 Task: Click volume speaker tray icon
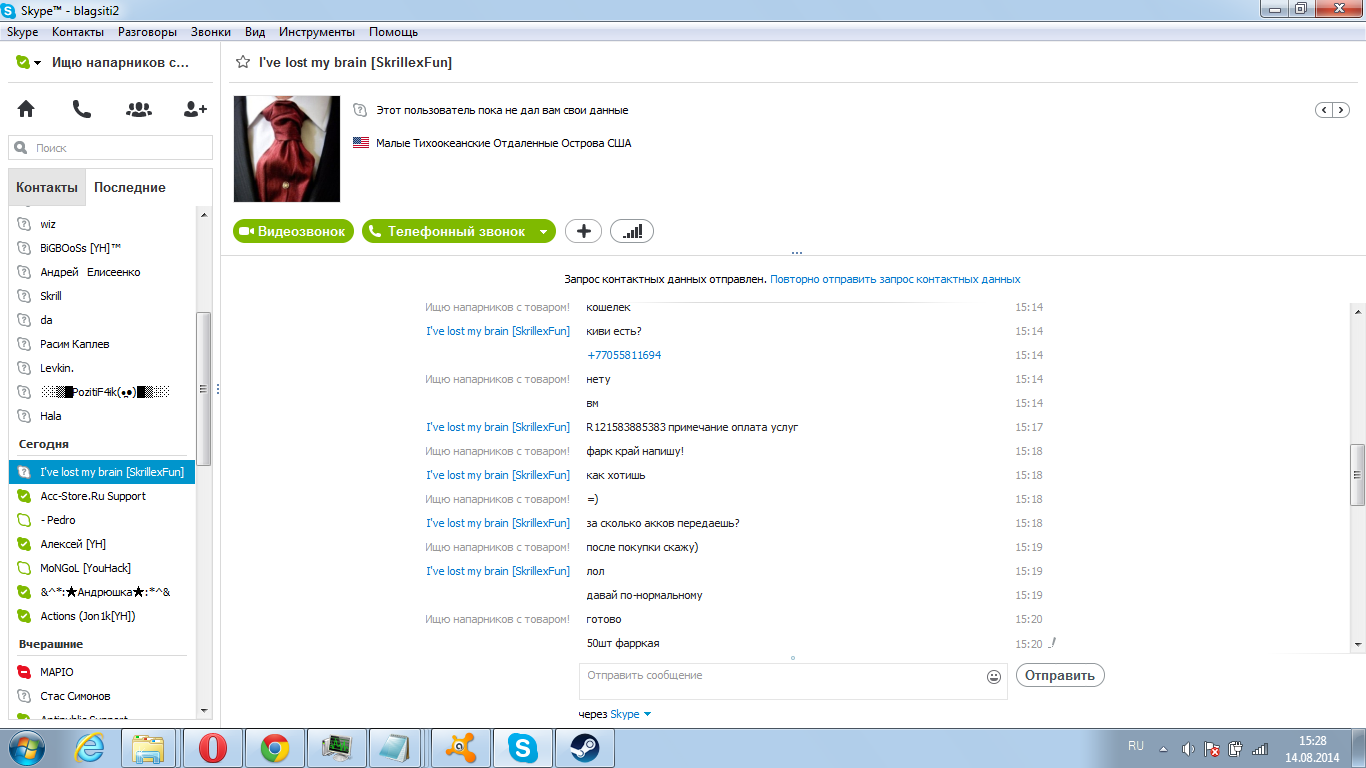pyautogui.click(x=1188, y=748)
